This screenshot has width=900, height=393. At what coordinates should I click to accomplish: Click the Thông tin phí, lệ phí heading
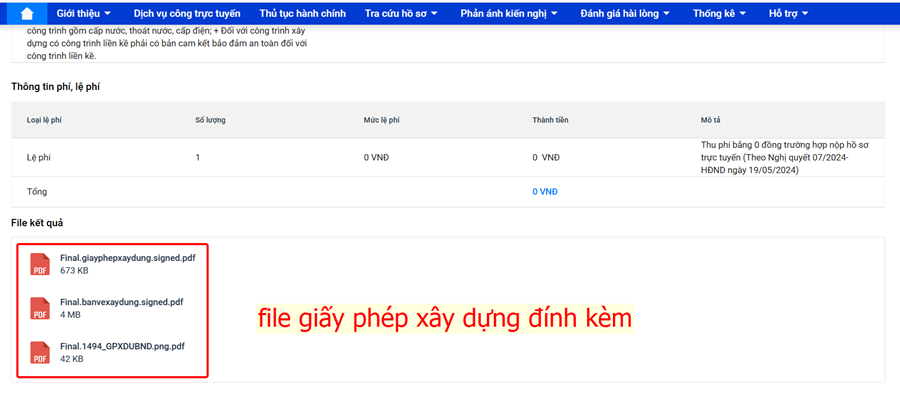click(56, 87)
